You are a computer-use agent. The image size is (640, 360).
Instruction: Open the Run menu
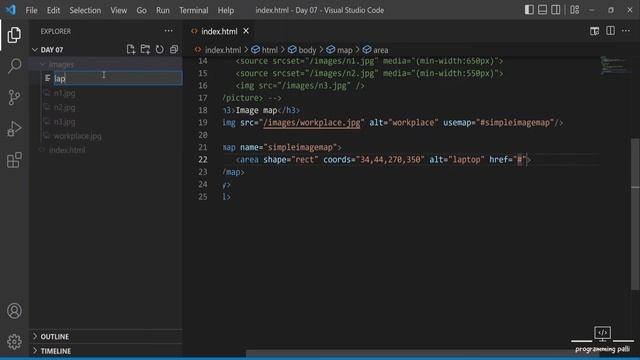click(162, 10)
